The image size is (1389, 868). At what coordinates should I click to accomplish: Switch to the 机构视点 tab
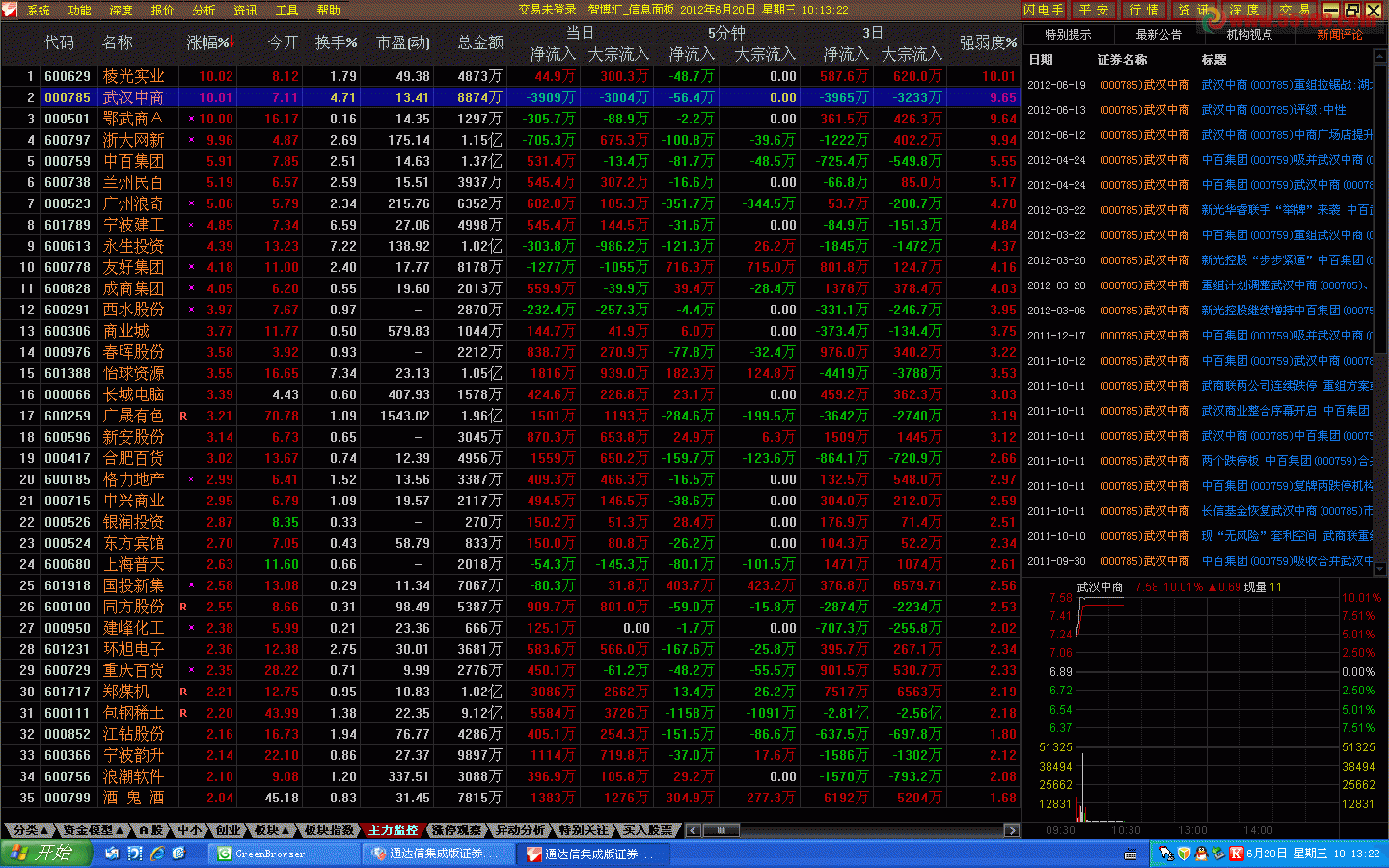1249,34
